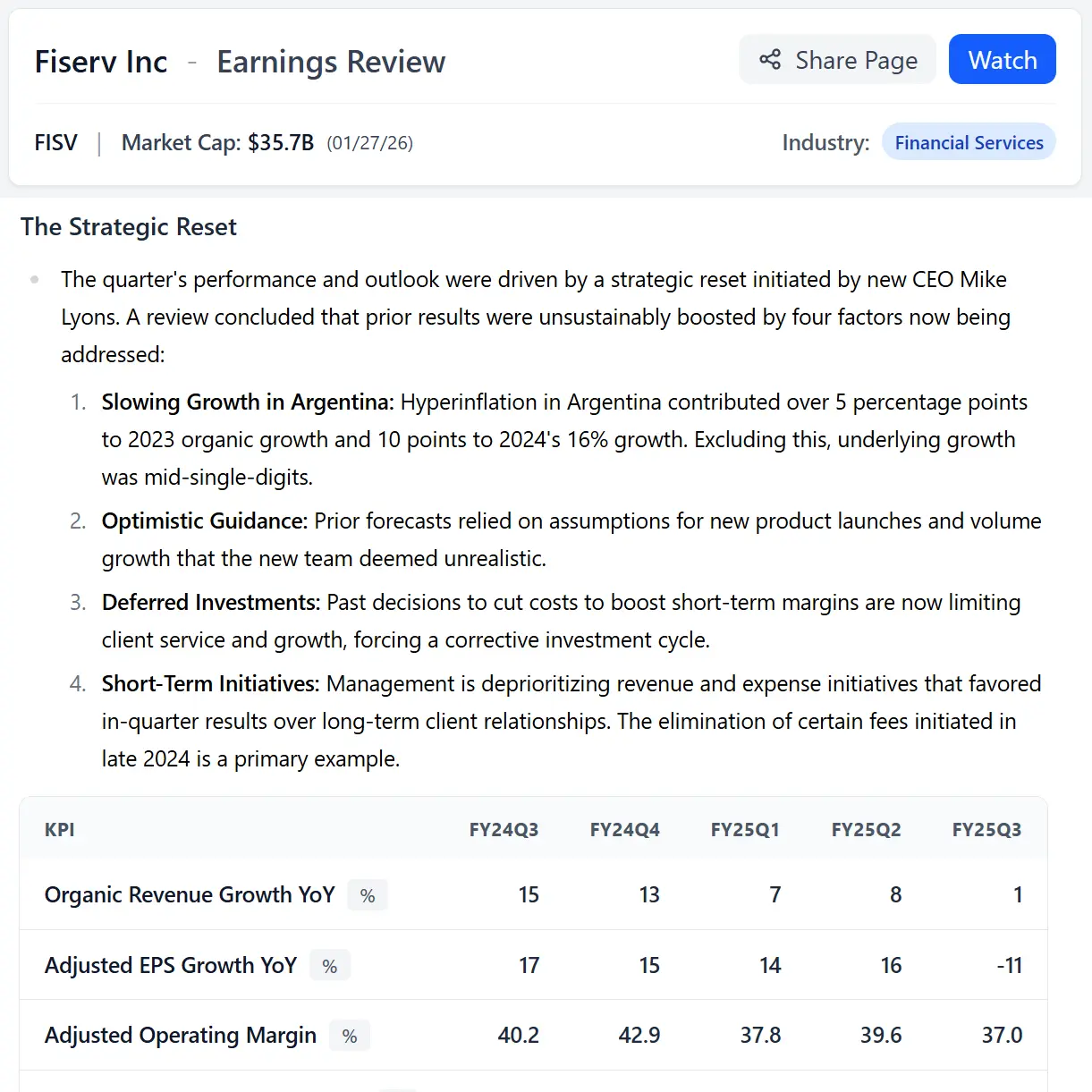This screenshot has height=1092, width=1092.
Task: Click the FISV ticker symbol
Action: pos(55,142)
